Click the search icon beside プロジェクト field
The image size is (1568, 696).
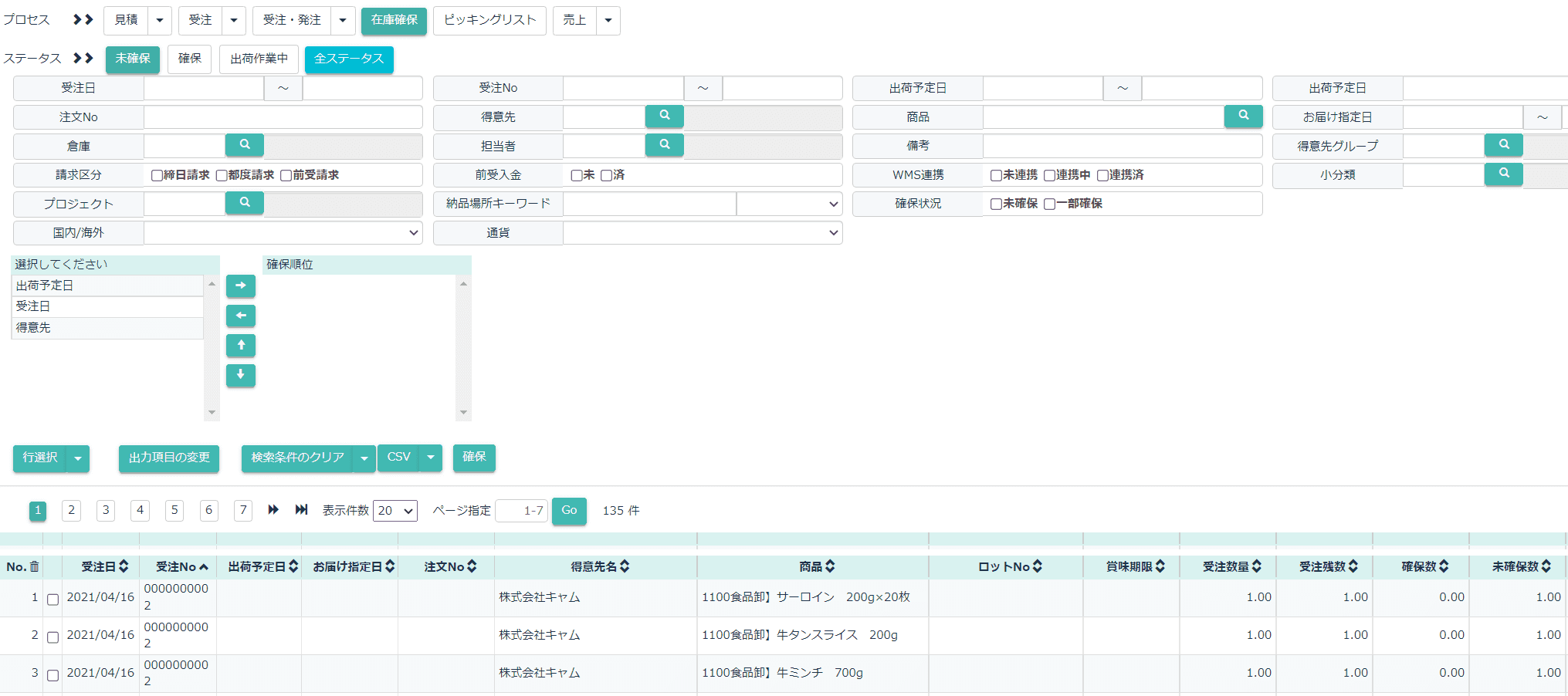pos(244,203)
